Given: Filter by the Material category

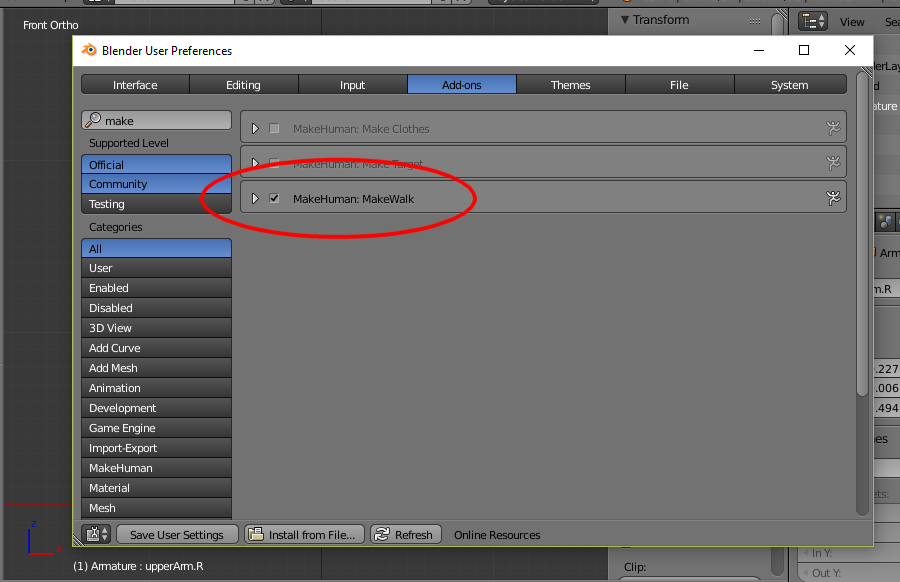Looking at the screenshot, I should [156, 488].
